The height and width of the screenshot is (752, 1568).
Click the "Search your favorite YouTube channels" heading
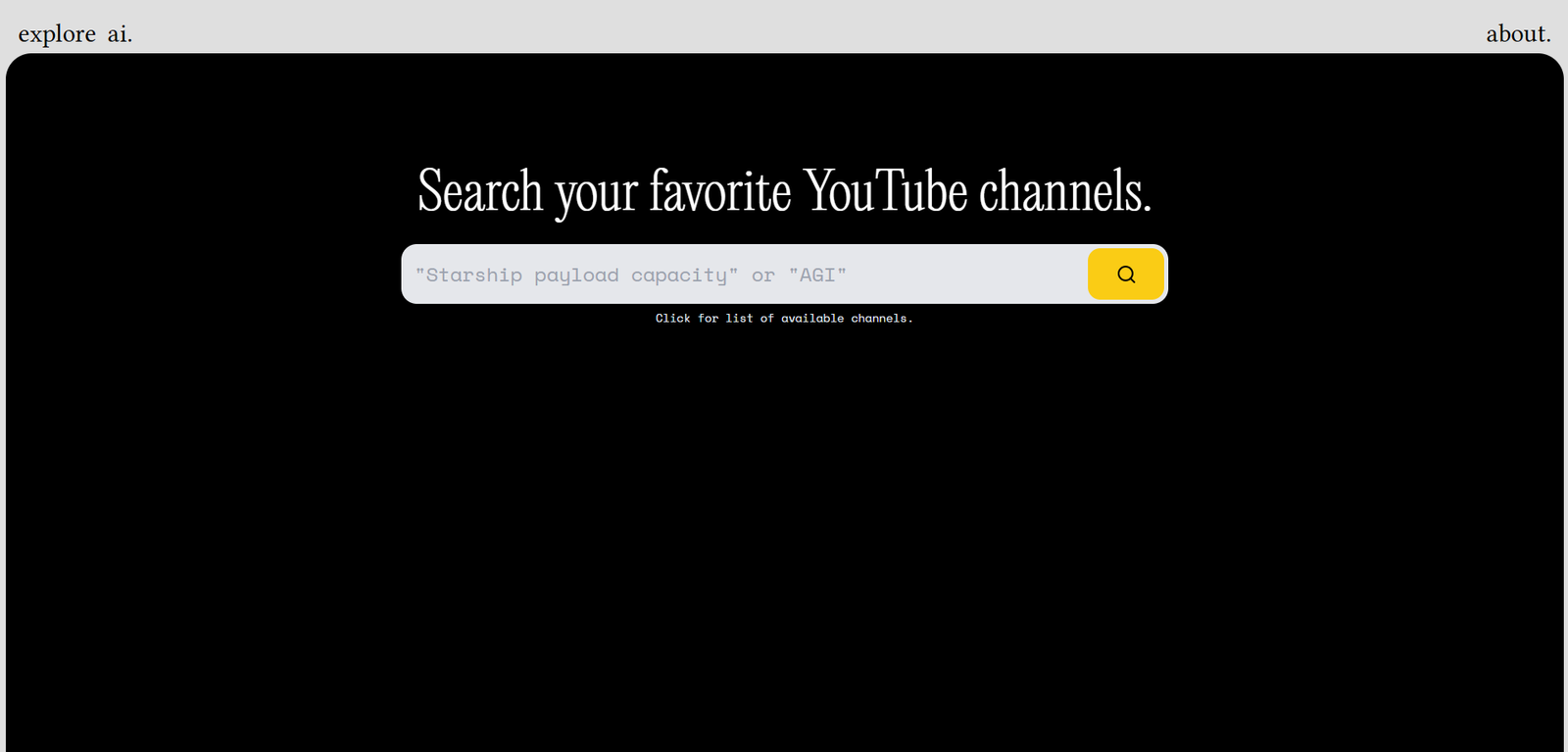784,190
